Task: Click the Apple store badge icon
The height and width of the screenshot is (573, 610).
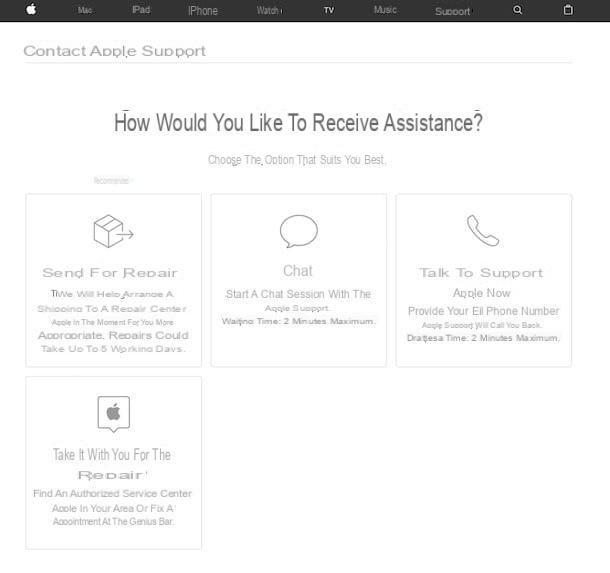Action: point(114,414)
